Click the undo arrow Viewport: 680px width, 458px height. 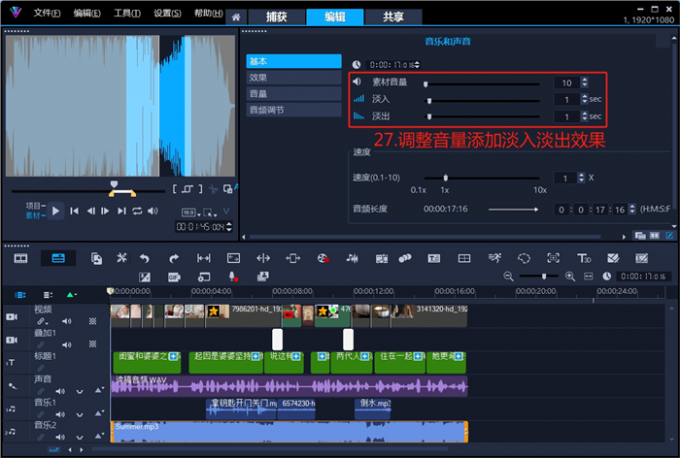145,258
